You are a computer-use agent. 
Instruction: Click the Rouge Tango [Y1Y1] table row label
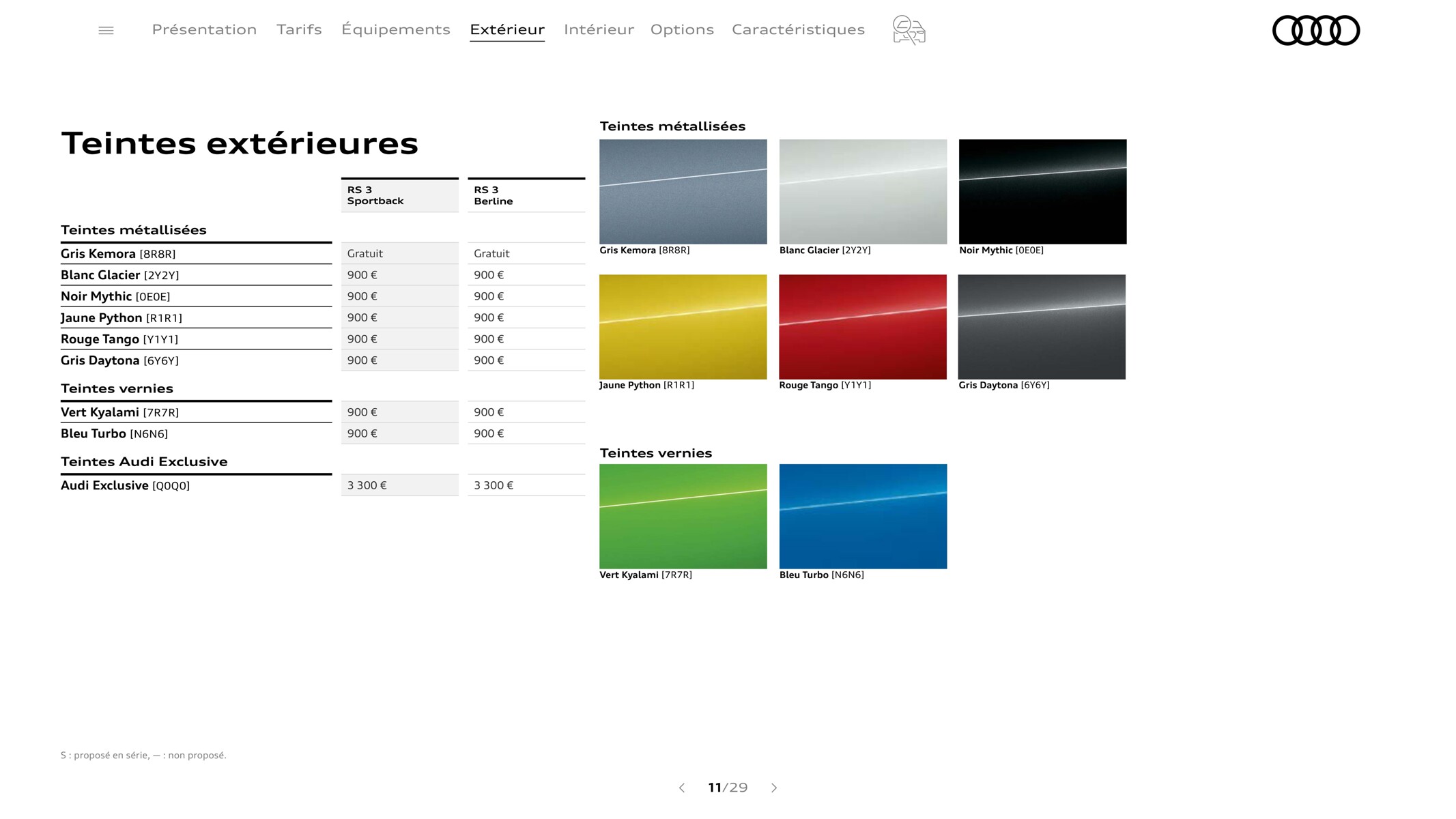tap(119, 339)
